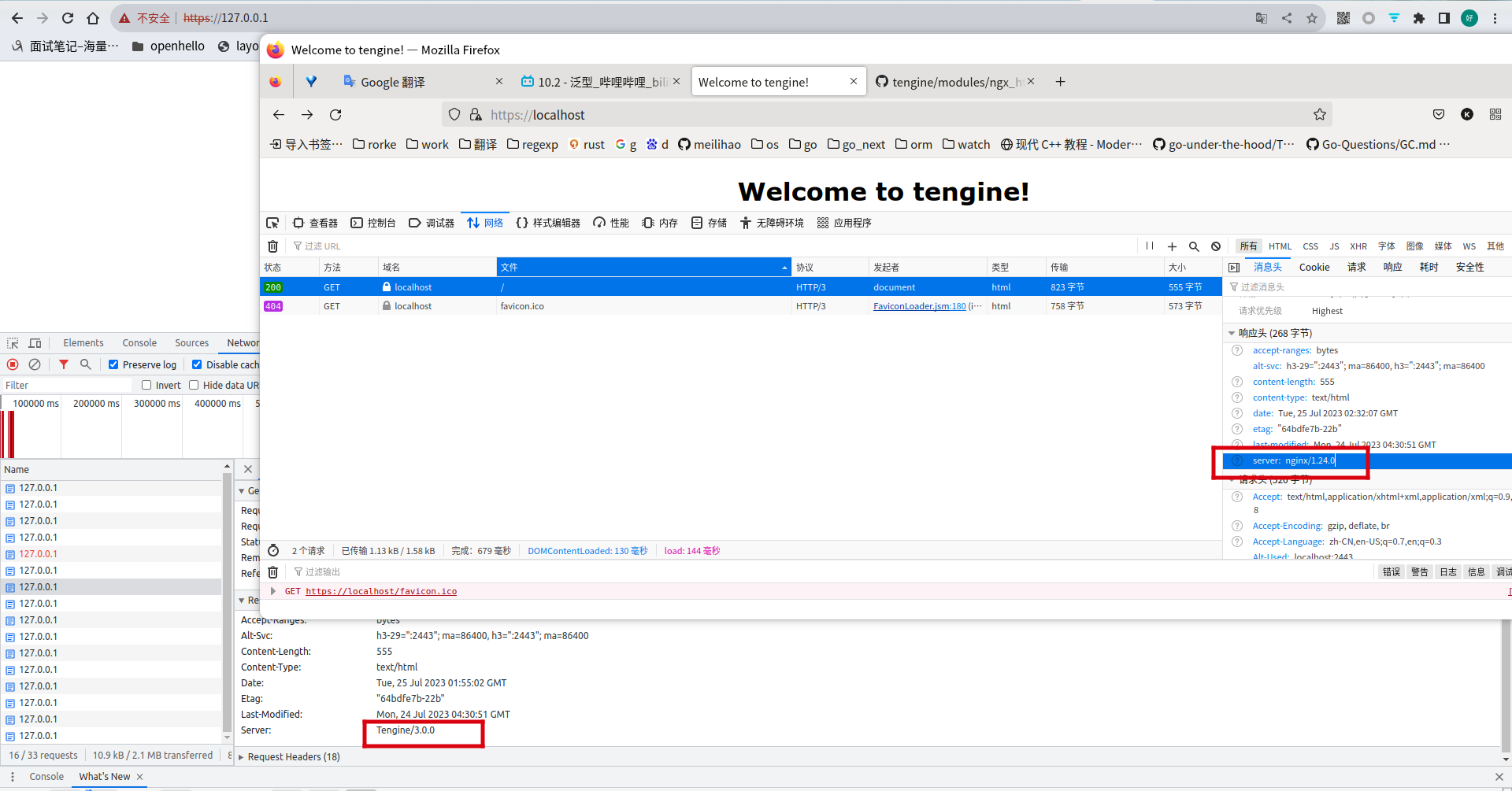
Task: Pause network traffic recording
Action: coord(1149,246)
